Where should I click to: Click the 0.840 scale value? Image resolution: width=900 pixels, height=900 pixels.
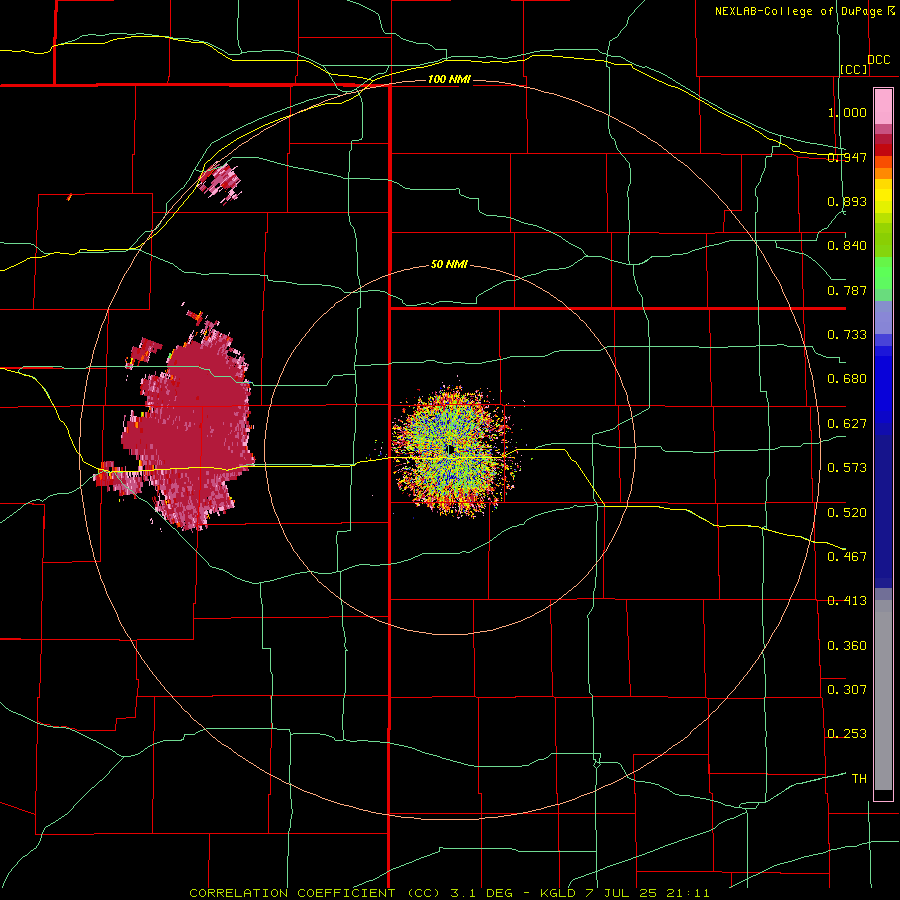(847, 246)
